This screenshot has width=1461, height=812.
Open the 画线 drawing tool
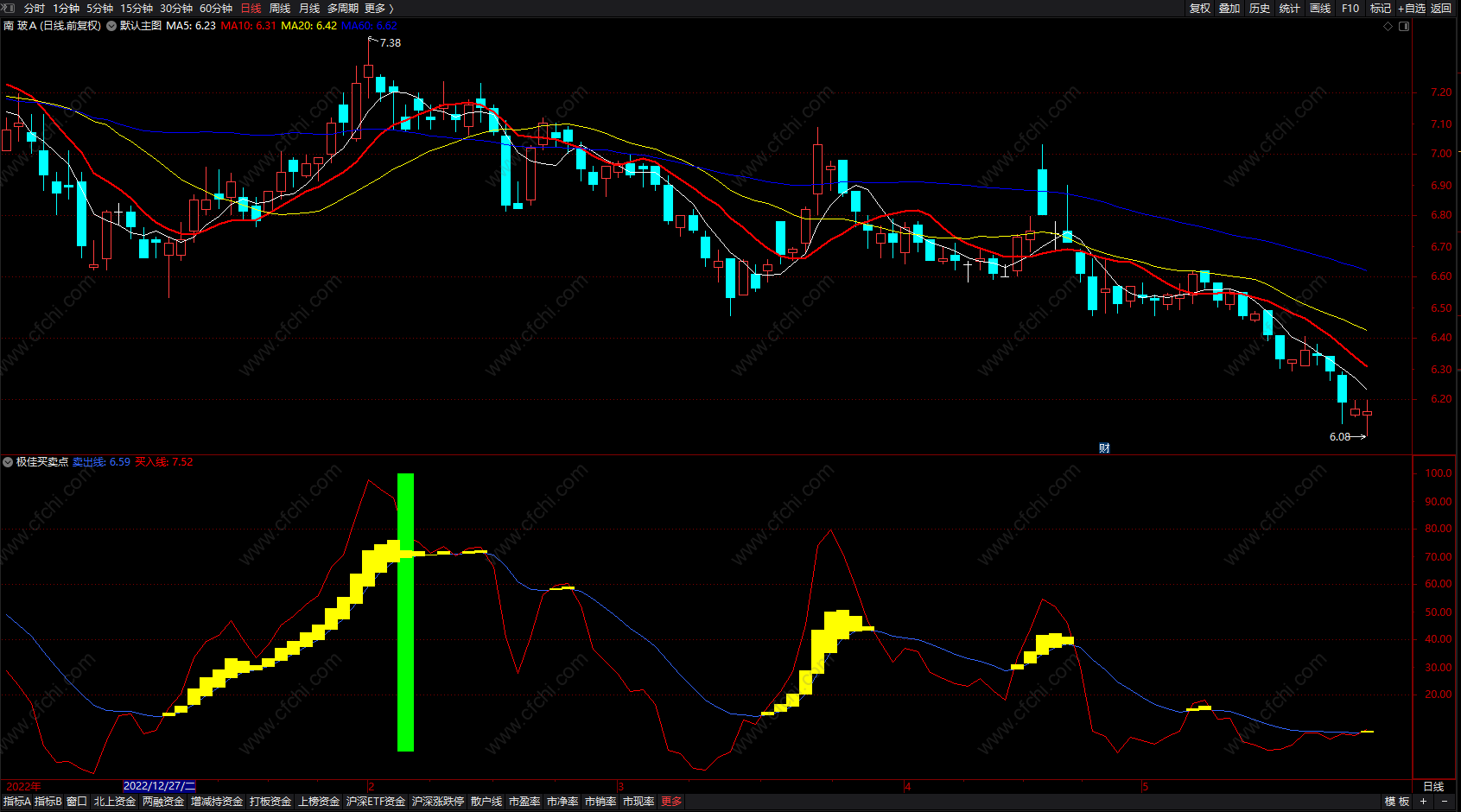tap(1320, 8)
